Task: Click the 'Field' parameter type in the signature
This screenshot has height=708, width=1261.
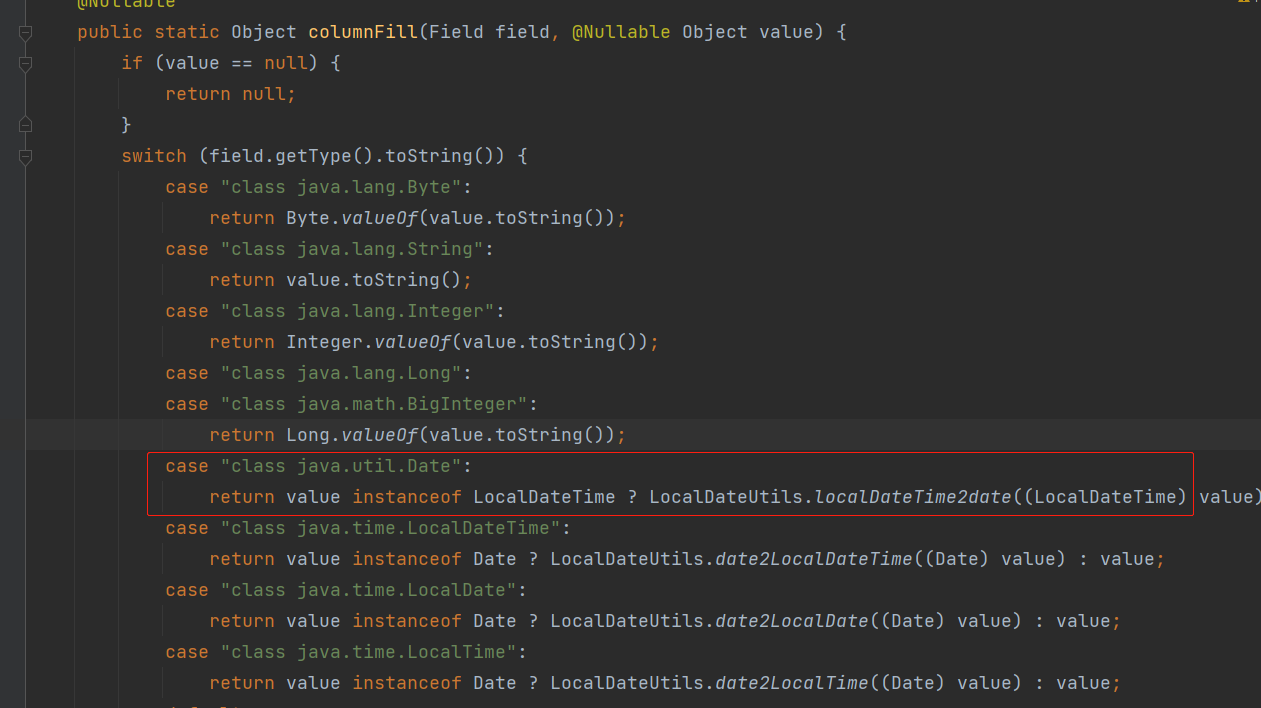Action: click(x=456, y=32)
